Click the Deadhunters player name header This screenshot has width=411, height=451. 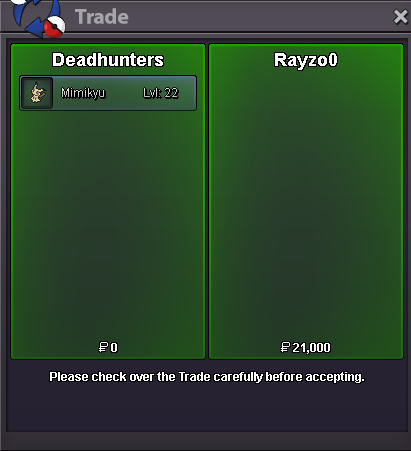click(x=108, y=60)
